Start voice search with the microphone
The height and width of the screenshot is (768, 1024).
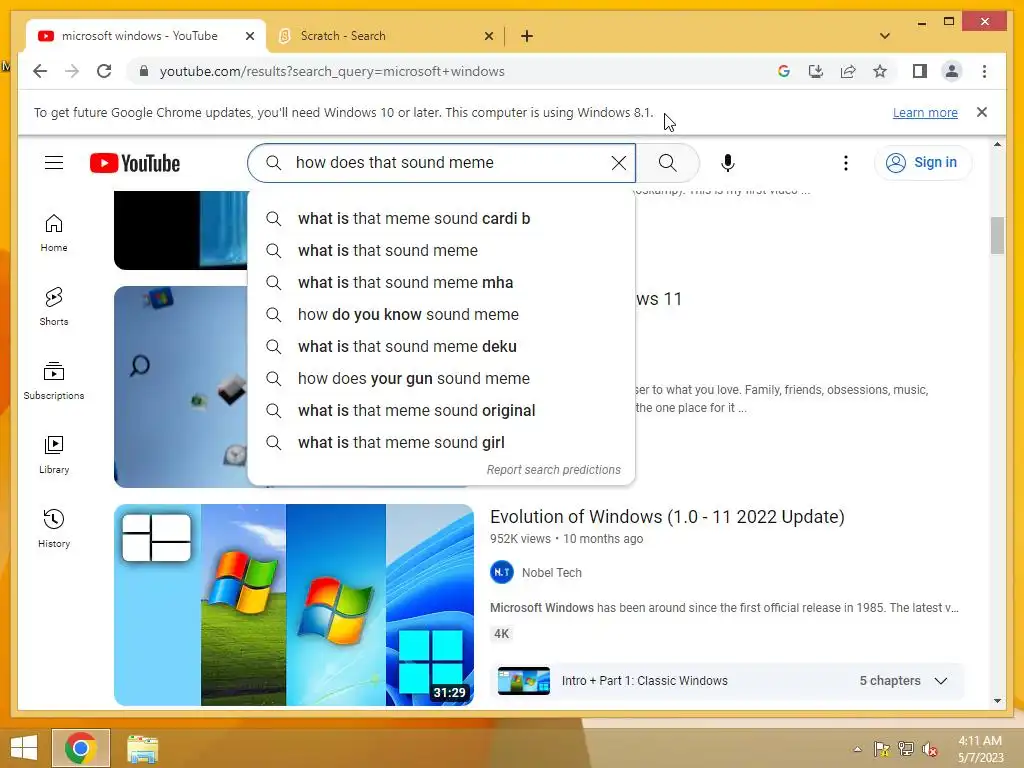pyautogui.click(x=728, y=163)
